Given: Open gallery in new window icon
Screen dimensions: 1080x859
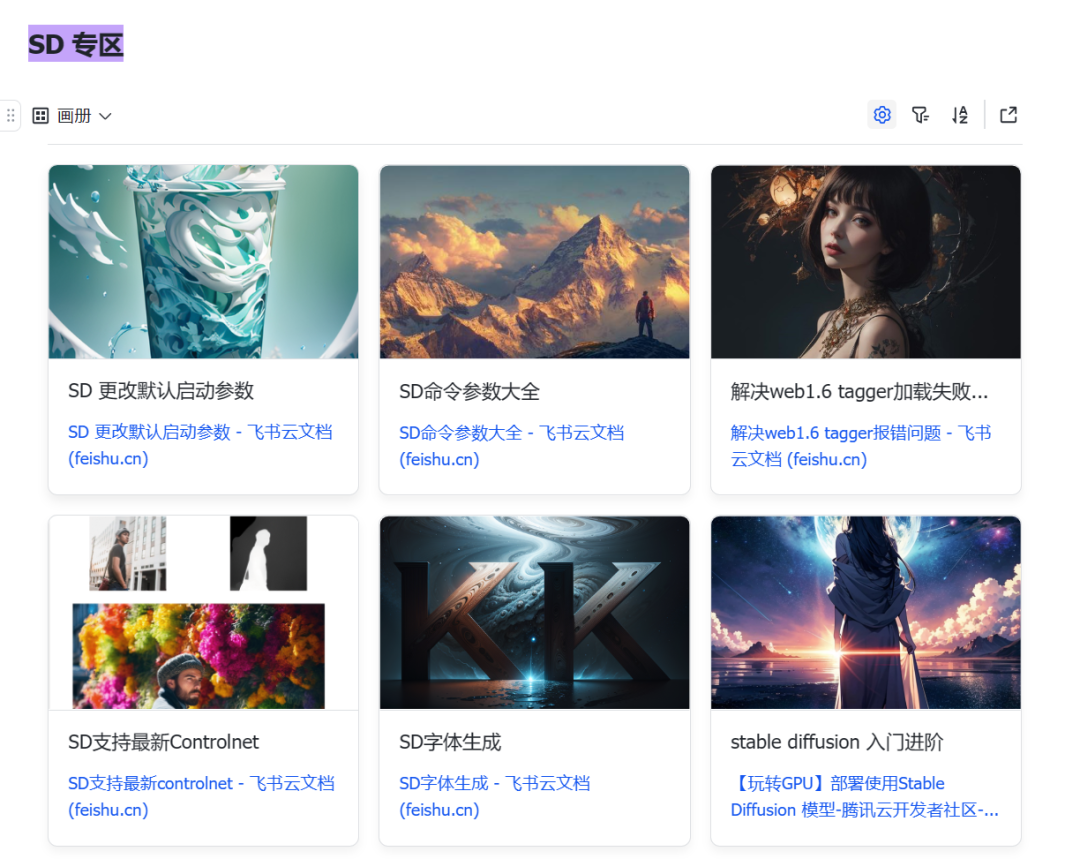Looking at the screenshot, I should (x=1008, y=115).
